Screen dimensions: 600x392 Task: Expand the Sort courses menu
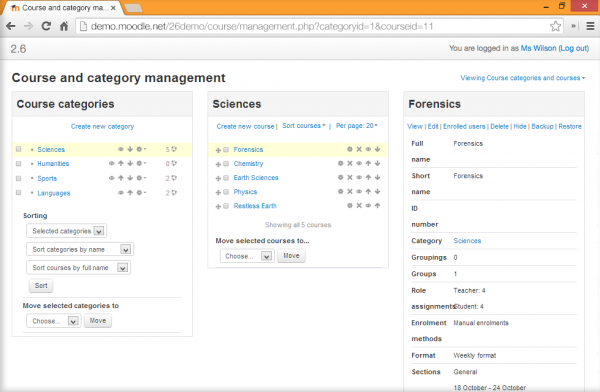pyautogui.click(x=304, y=126)
